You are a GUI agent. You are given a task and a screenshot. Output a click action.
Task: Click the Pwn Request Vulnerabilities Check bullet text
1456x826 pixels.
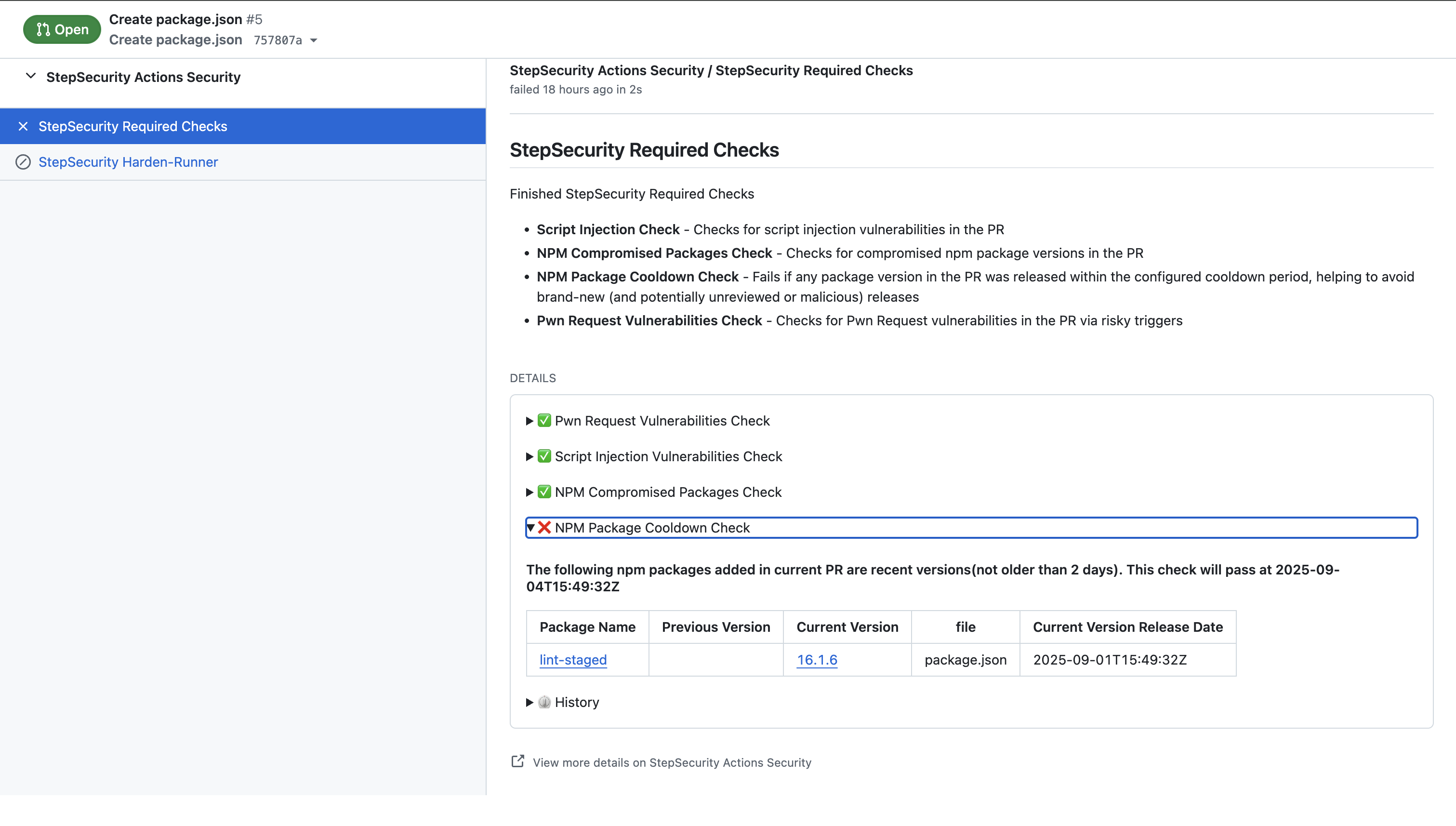click(x=860, y=320)
